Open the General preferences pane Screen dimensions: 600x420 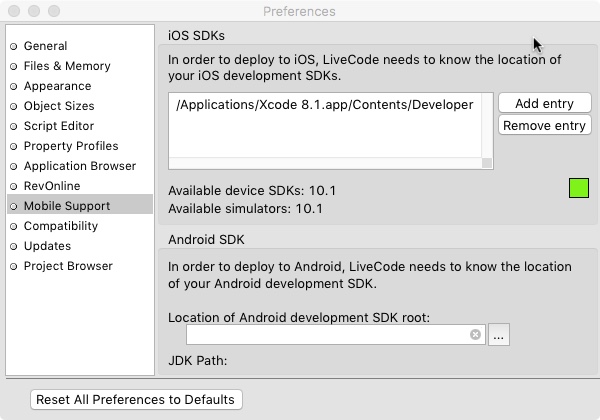[45, 46]
